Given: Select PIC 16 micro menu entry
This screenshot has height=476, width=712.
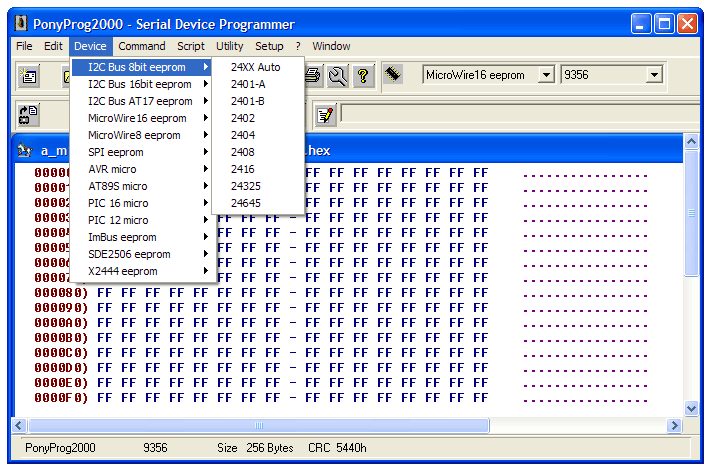Looking at the screenshot, I should click(143, 203).
